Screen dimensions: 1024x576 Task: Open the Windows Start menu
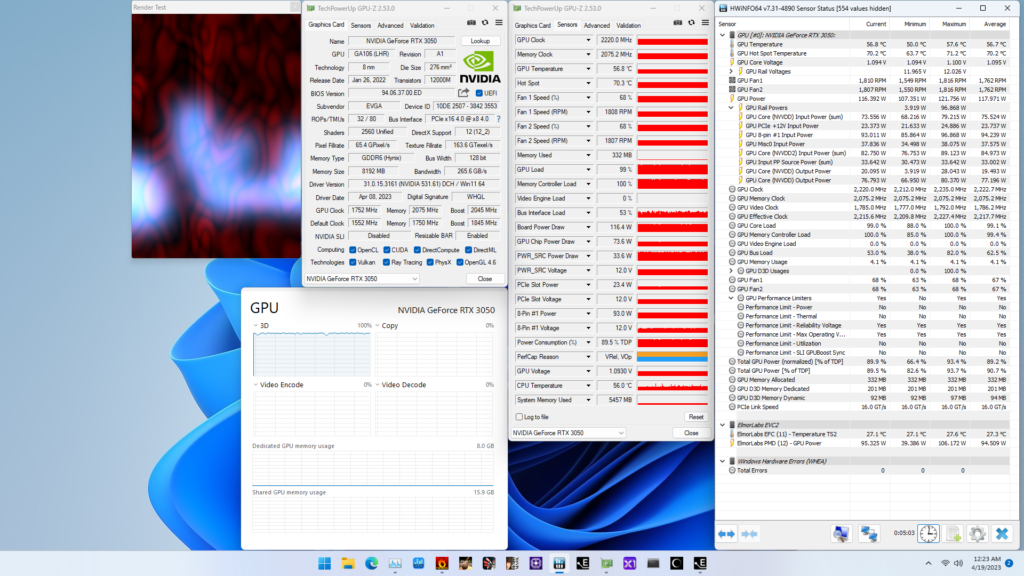(x=325, y=563)
